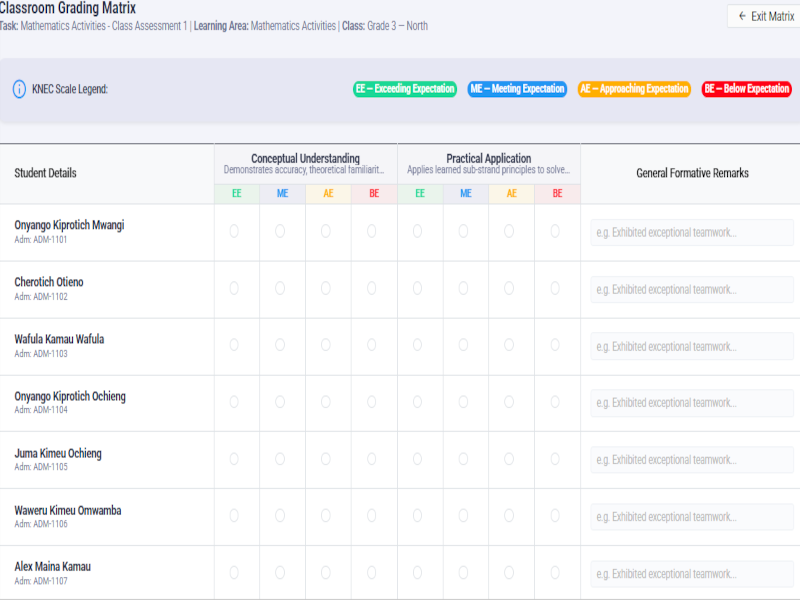Mark Waweru Kimeu Omwamba AE for Conceptual Understanding
Viewport: 800px width, 600px height.
pyautogui.click(x=326, y=516)
